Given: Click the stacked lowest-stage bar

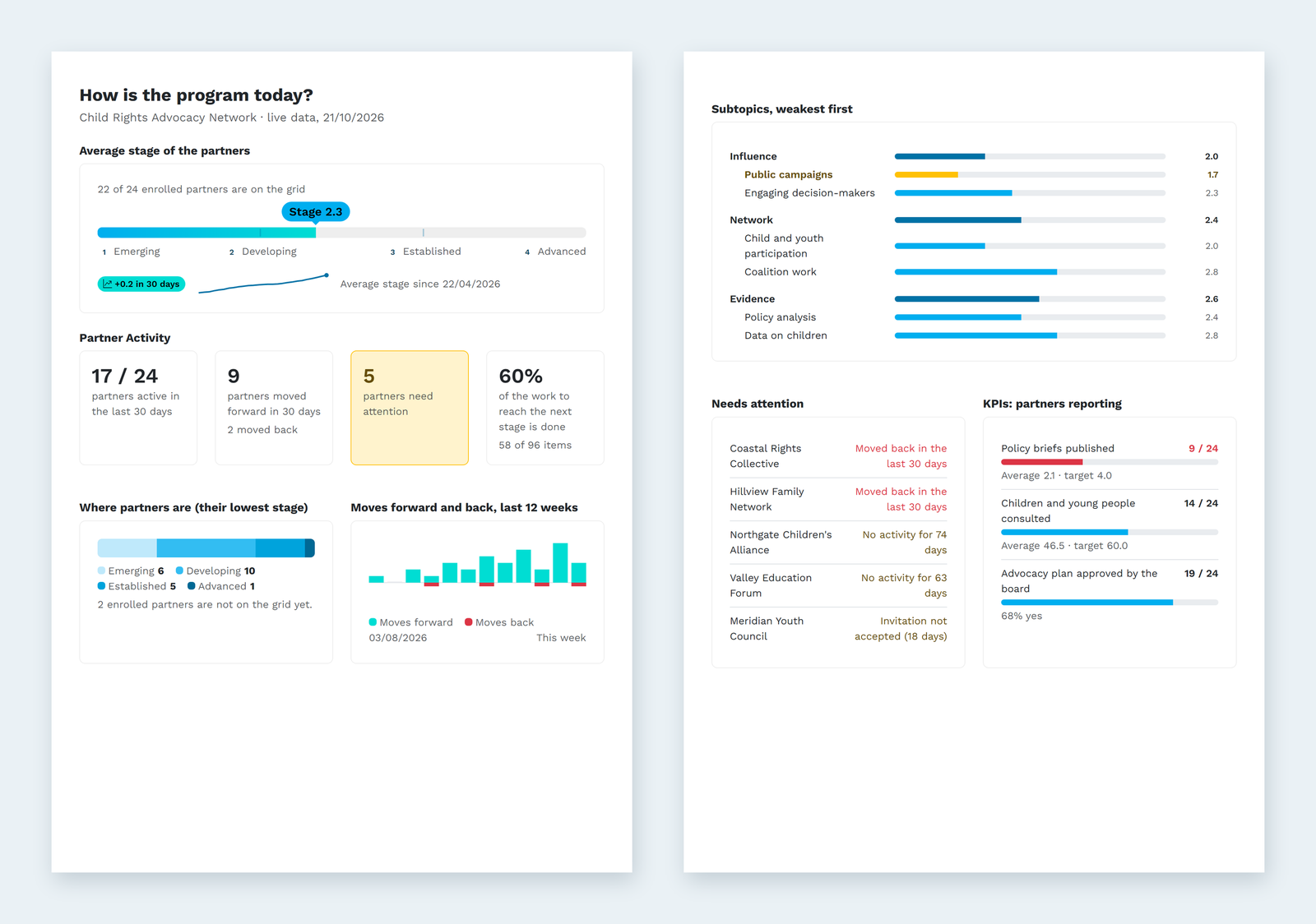Looking at the screenshot, I should point(206,548).
